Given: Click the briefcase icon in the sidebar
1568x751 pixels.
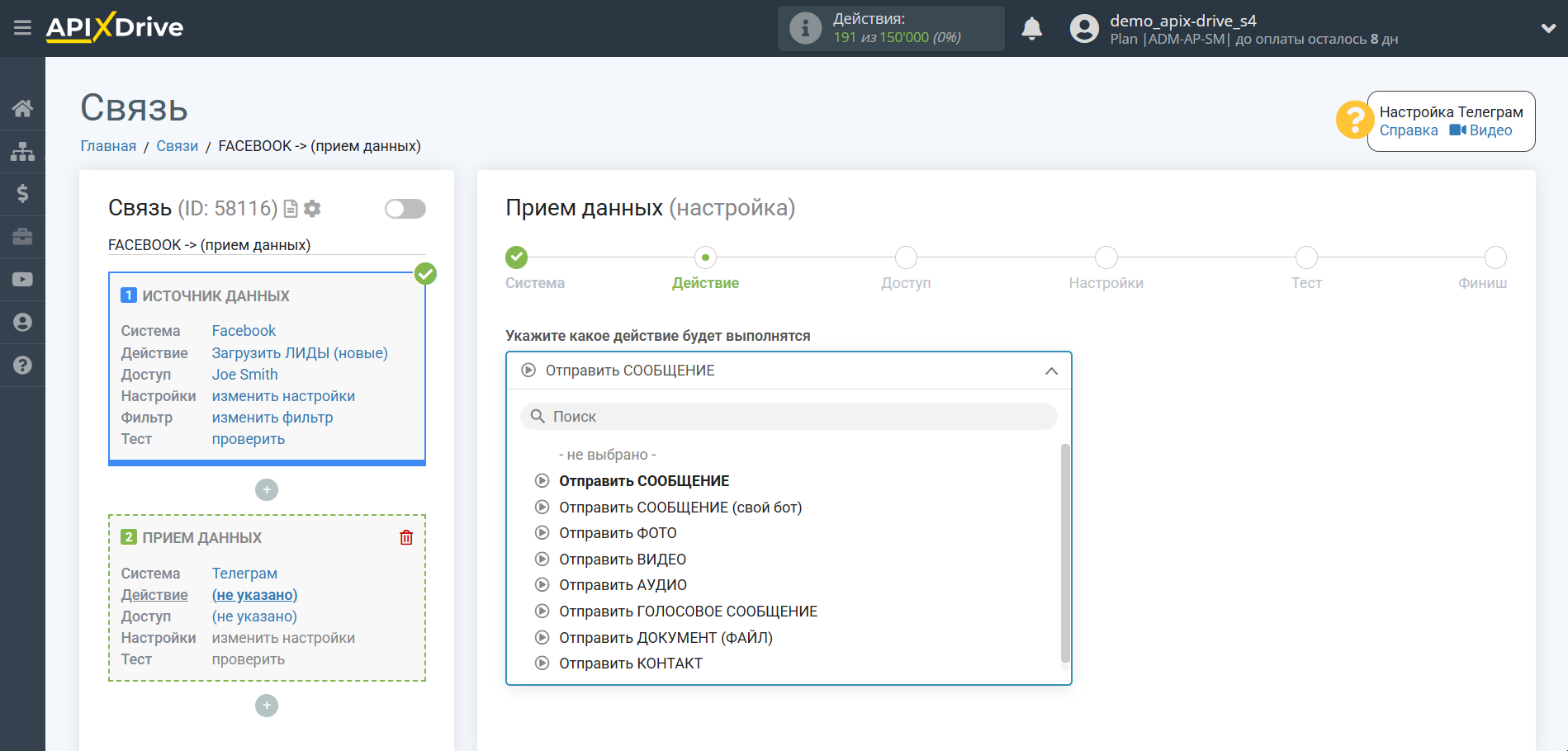Looking at the screenshot, I should tap(22, 237).
